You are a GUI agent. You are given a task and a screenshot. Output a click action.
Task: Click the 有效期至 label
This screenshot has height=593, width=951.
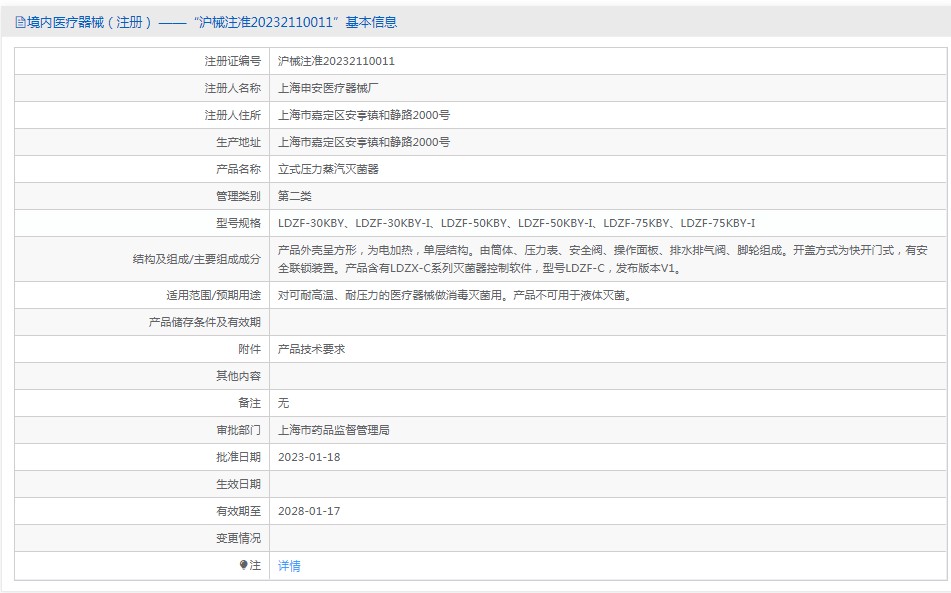pyautogui.click(x=238, y=511)
